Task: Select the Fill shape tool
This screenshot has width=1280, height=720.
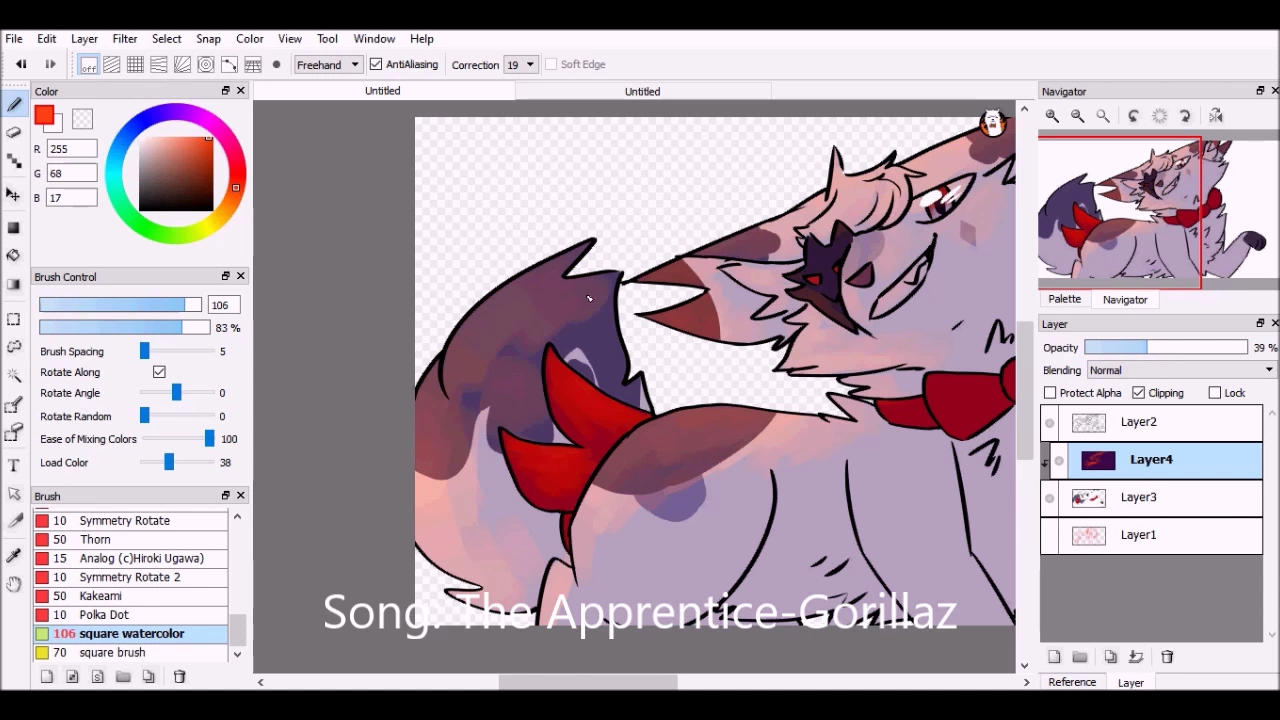Action: [x=14, y=228]
